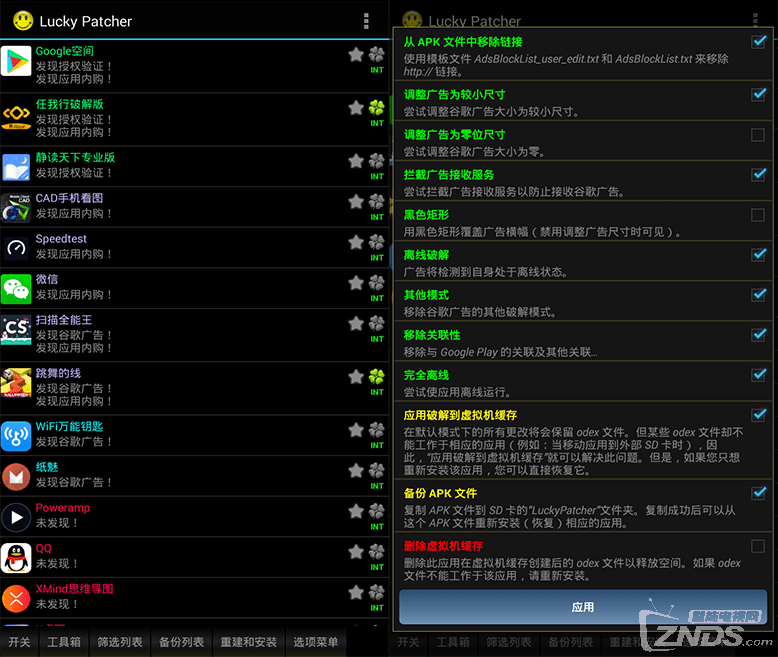This screenshot has width=778, height=657.
Task: Toggle 应用破解到虚拟机缓存 checkbox
Action: pyautogui.click(x=758, y=415)
